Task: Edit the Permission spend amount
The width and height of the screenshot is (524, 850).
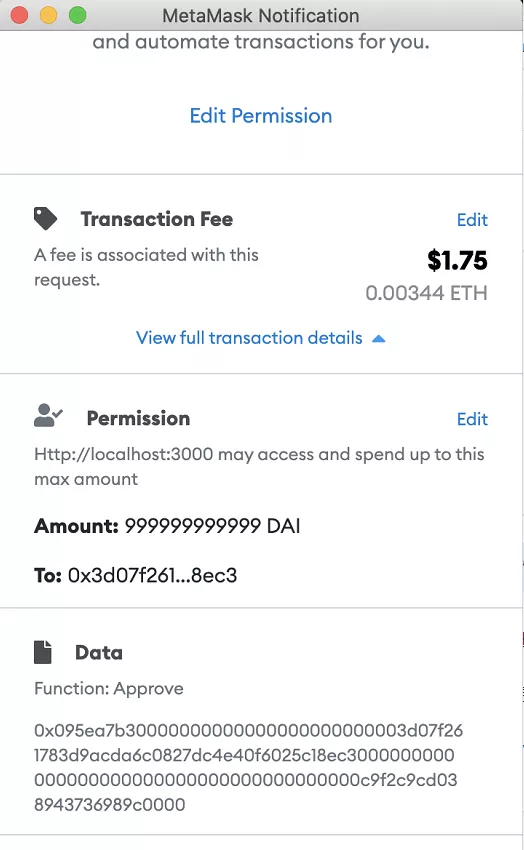Action: 472,418
